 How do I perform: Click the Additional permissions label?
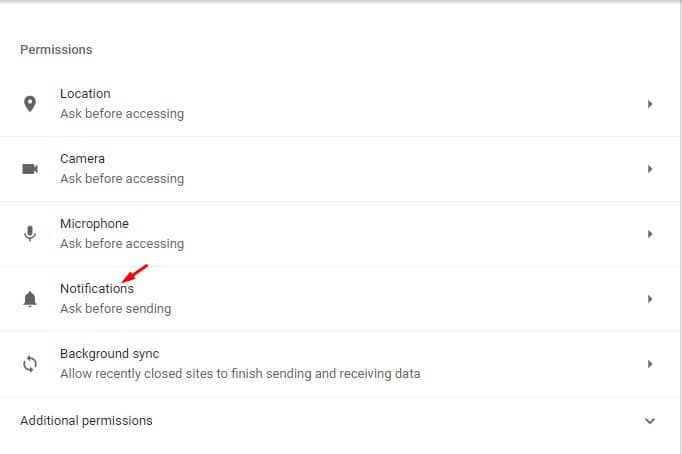[x=86, y=421]
